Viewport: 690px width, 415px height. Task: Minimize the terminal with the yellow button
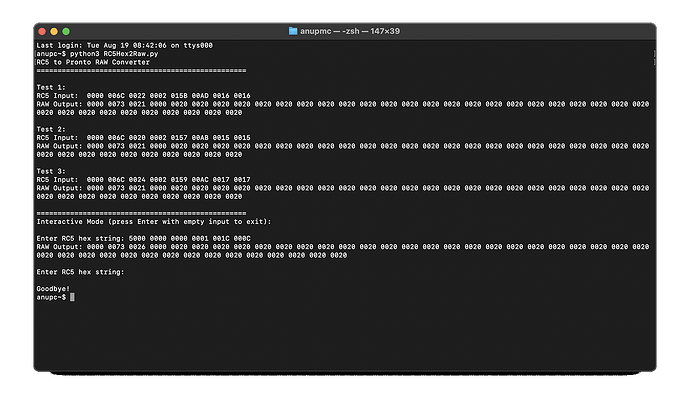coord(55,30)
